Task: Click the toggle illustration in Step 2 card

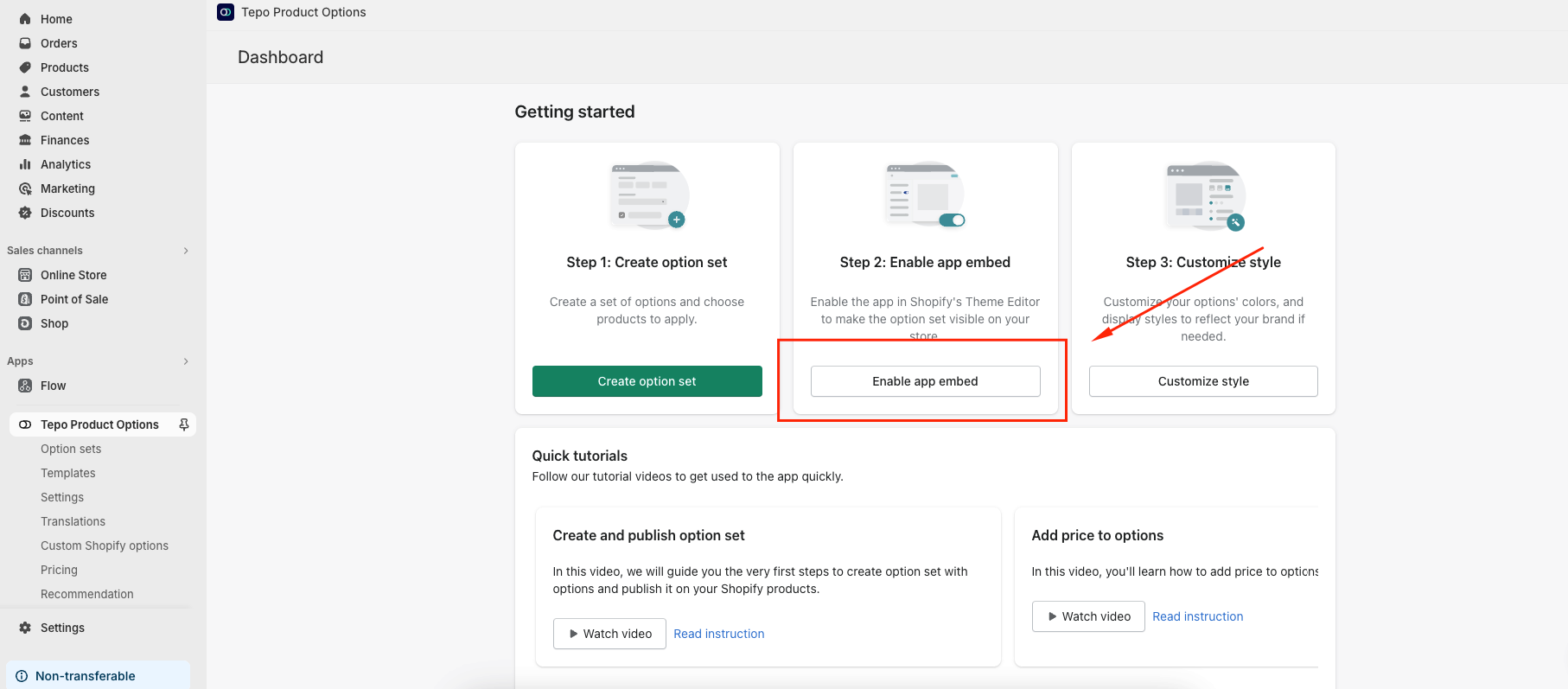Action: (x=951, y=220)
